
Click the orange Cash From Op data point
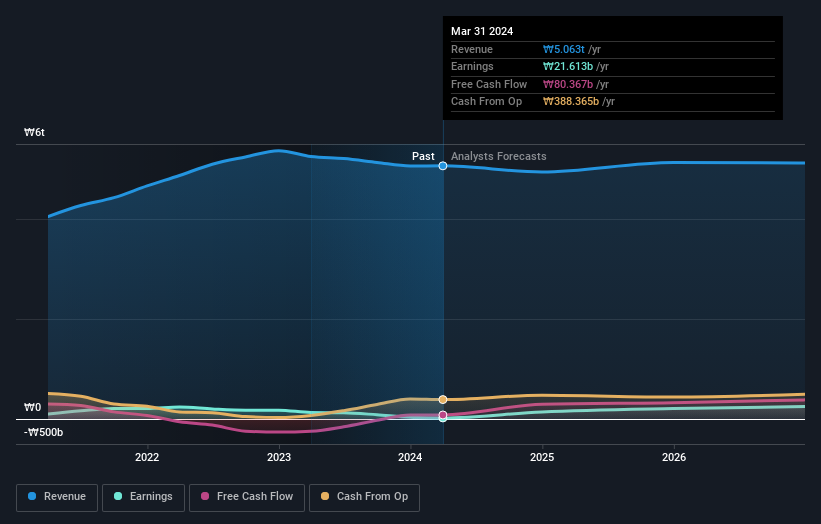443,399
